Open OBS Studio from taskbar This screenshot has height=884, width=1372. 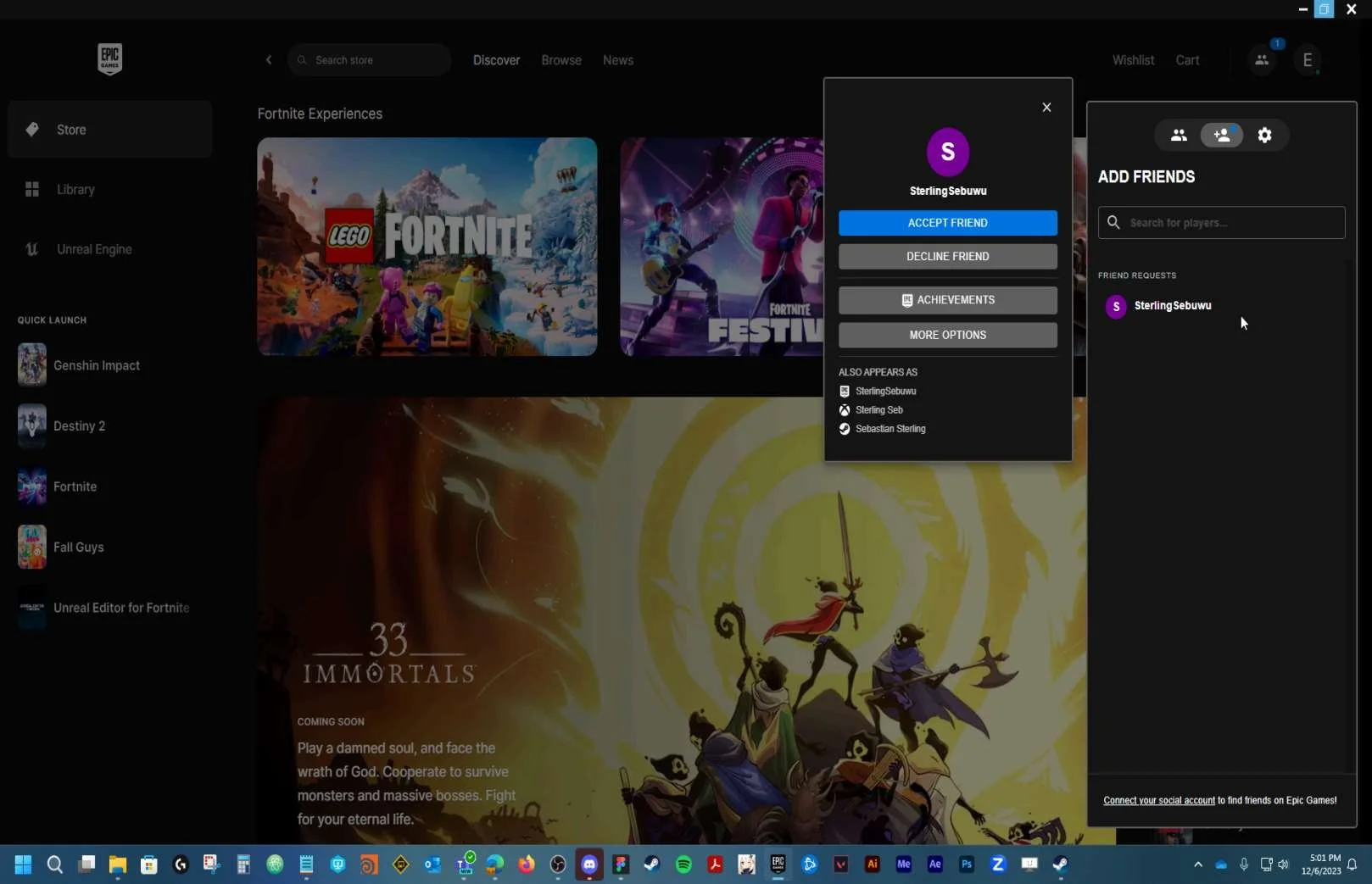tap(558, 865)
